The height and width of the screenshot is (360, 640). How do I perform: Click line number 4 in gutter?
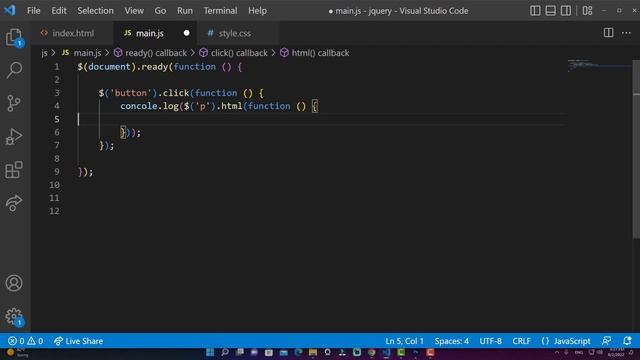(x=57, y=106)
